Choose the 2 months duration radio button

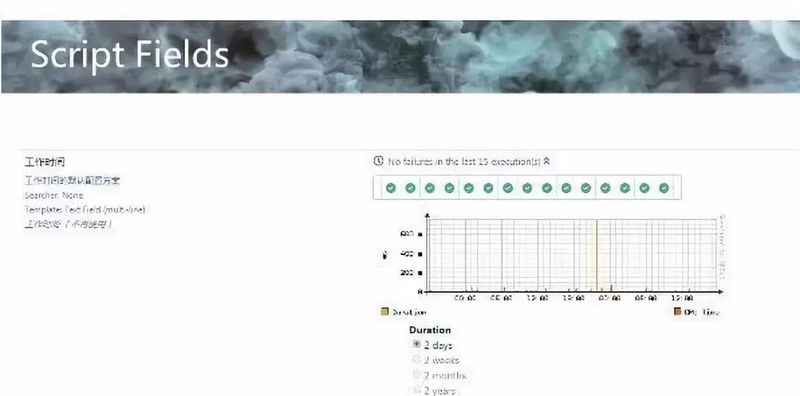point(416,375)
